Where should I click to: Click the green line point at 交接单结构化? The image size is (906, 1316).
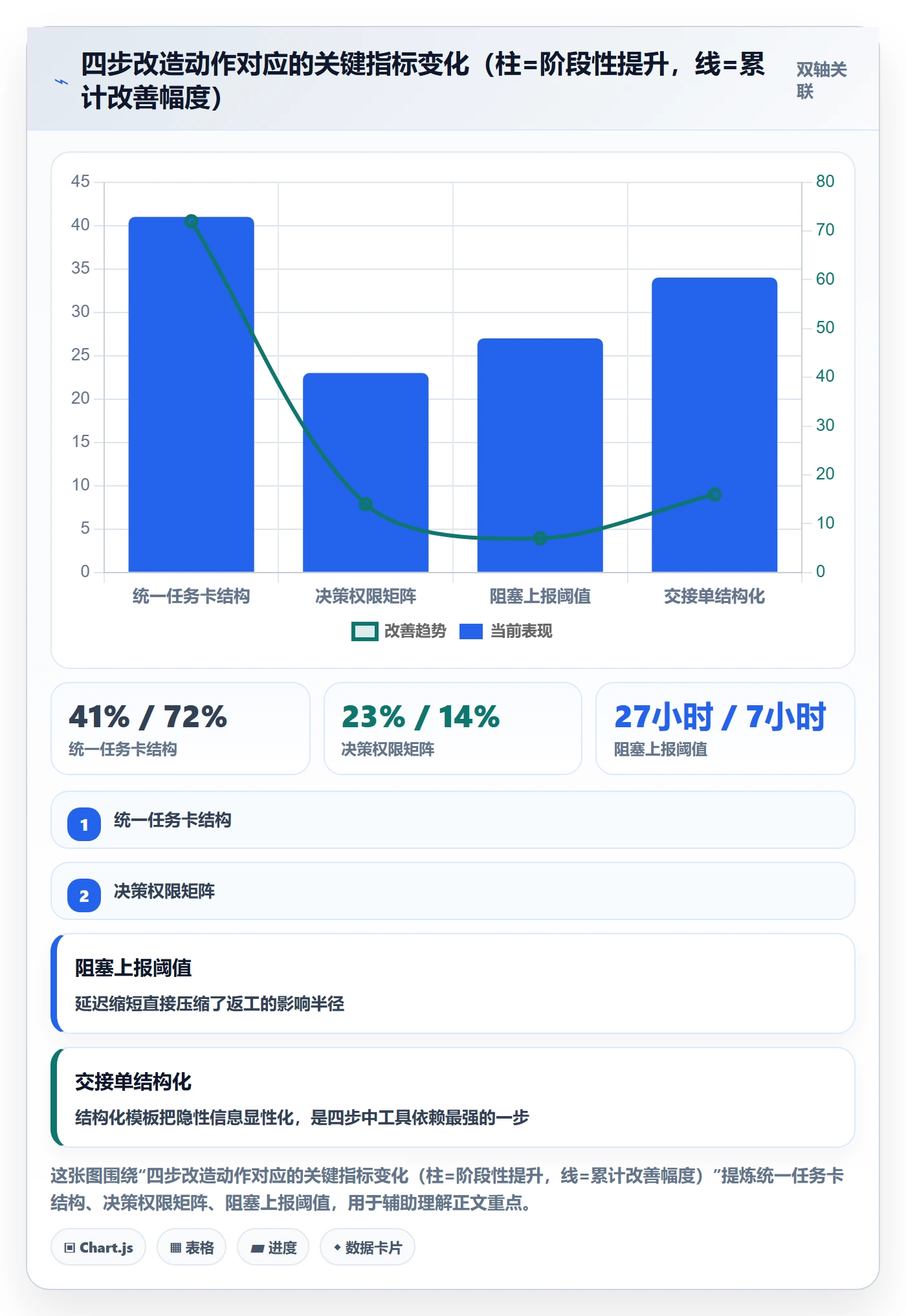click(x=714, y=494)
